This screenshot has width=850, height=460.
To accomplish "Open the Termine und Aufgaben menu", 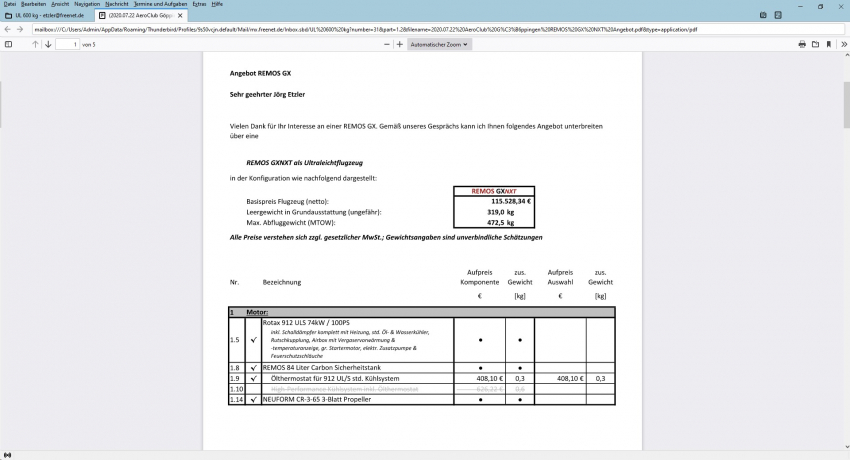I will point(160,4).
